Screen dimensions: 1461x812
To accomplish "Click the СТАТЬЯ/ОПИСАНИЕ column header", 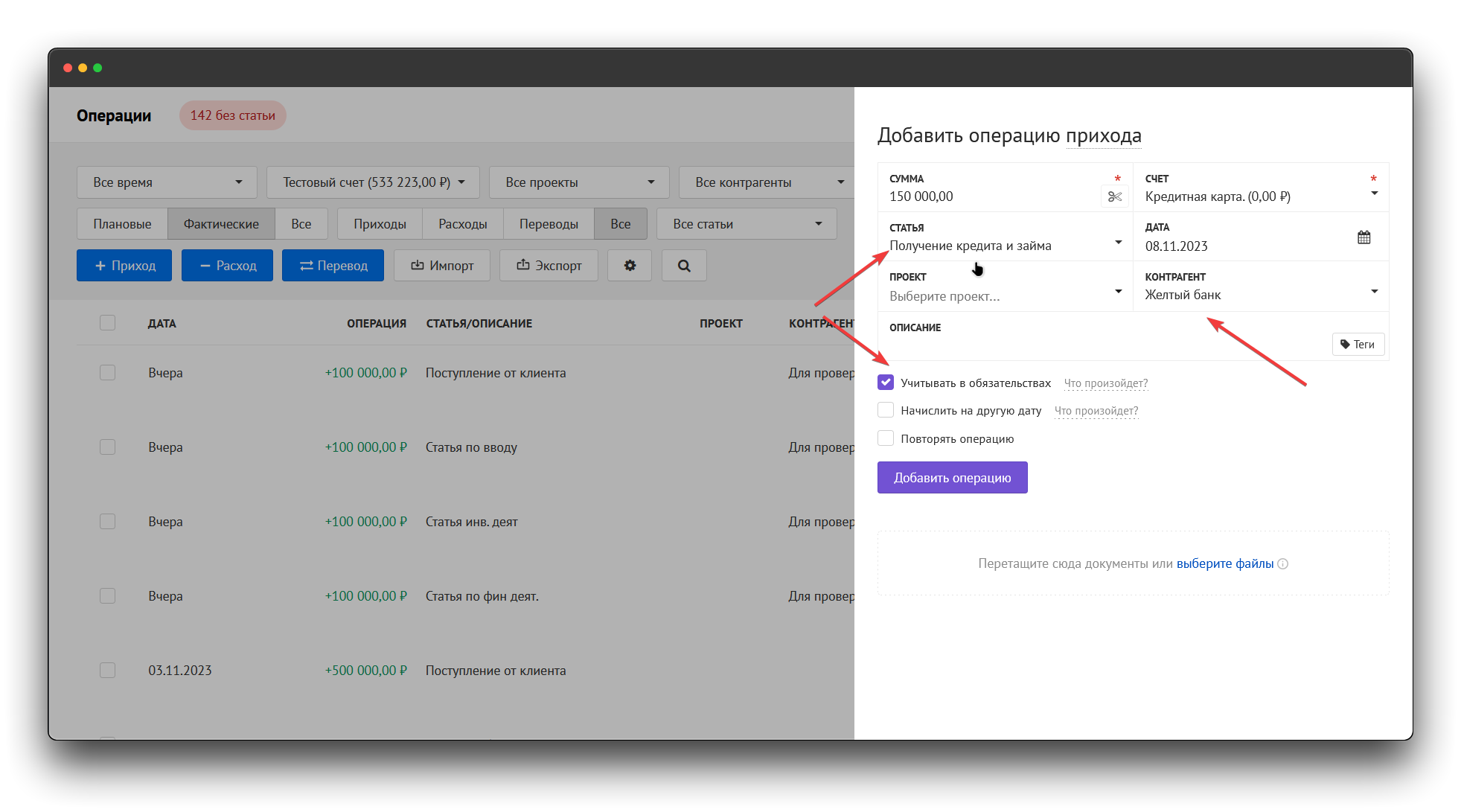I will 479,324.
